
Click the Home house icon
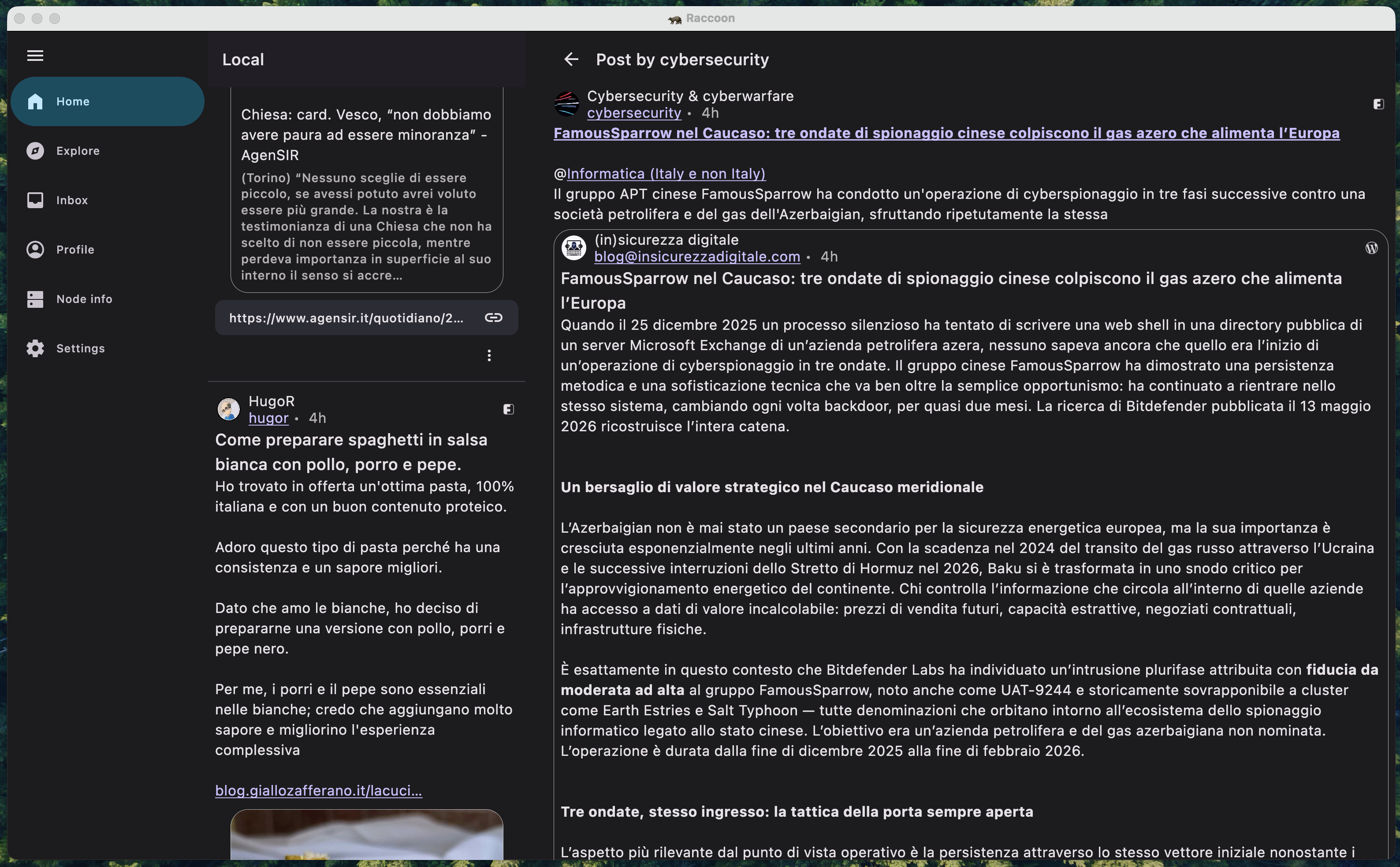35,101
